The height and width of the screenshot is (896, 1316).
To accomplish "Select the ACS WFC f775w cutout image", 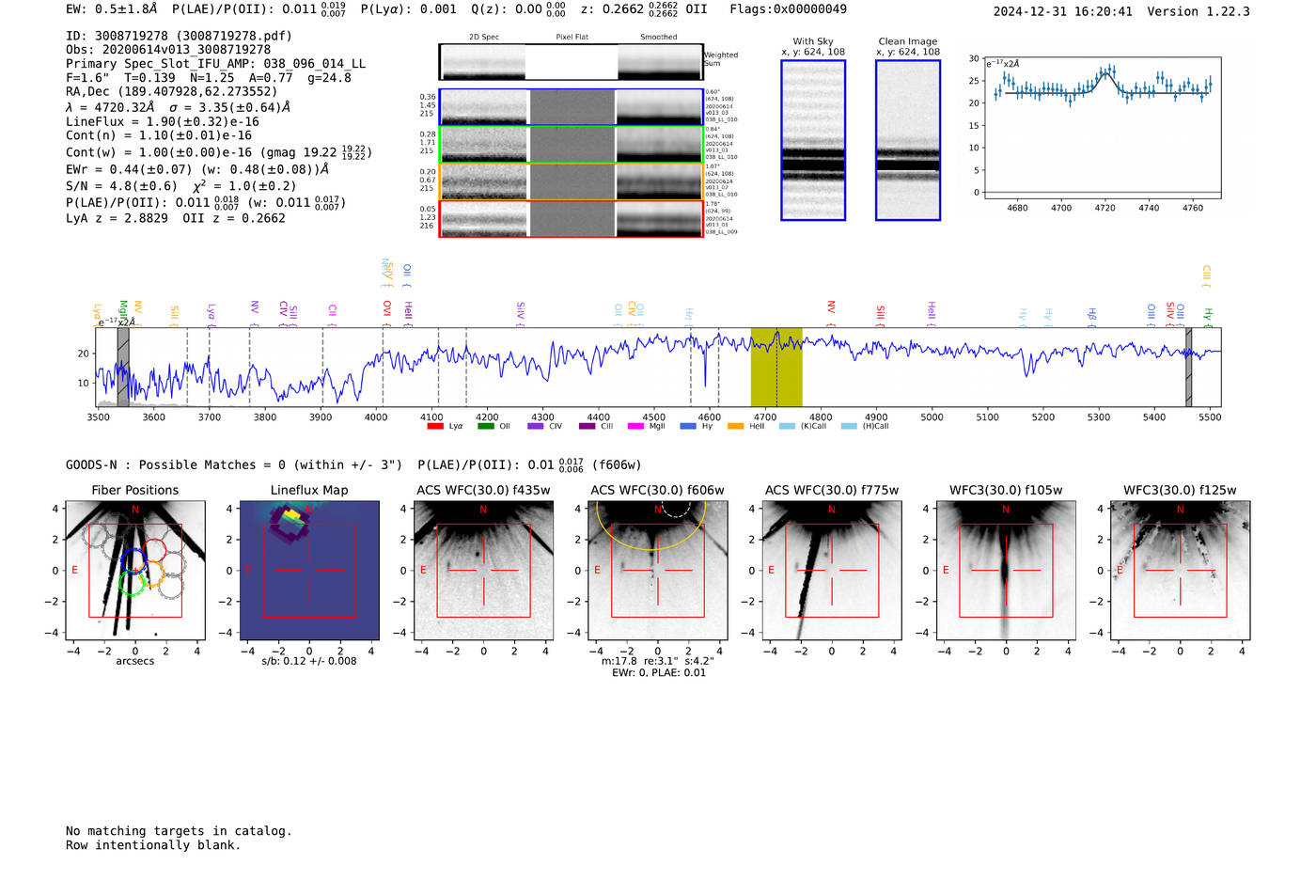I will (832, 571).
